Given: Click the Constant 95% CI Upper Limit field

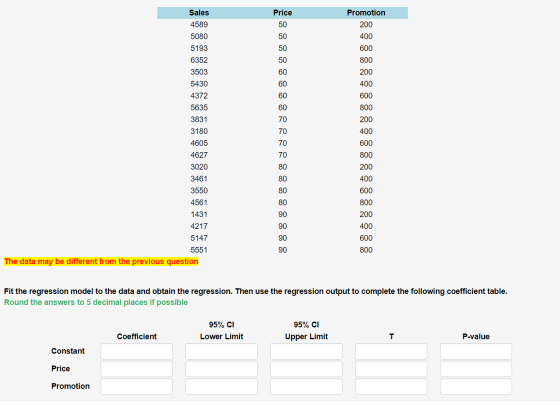Looking at the screenshot, I should coord(306,351).
